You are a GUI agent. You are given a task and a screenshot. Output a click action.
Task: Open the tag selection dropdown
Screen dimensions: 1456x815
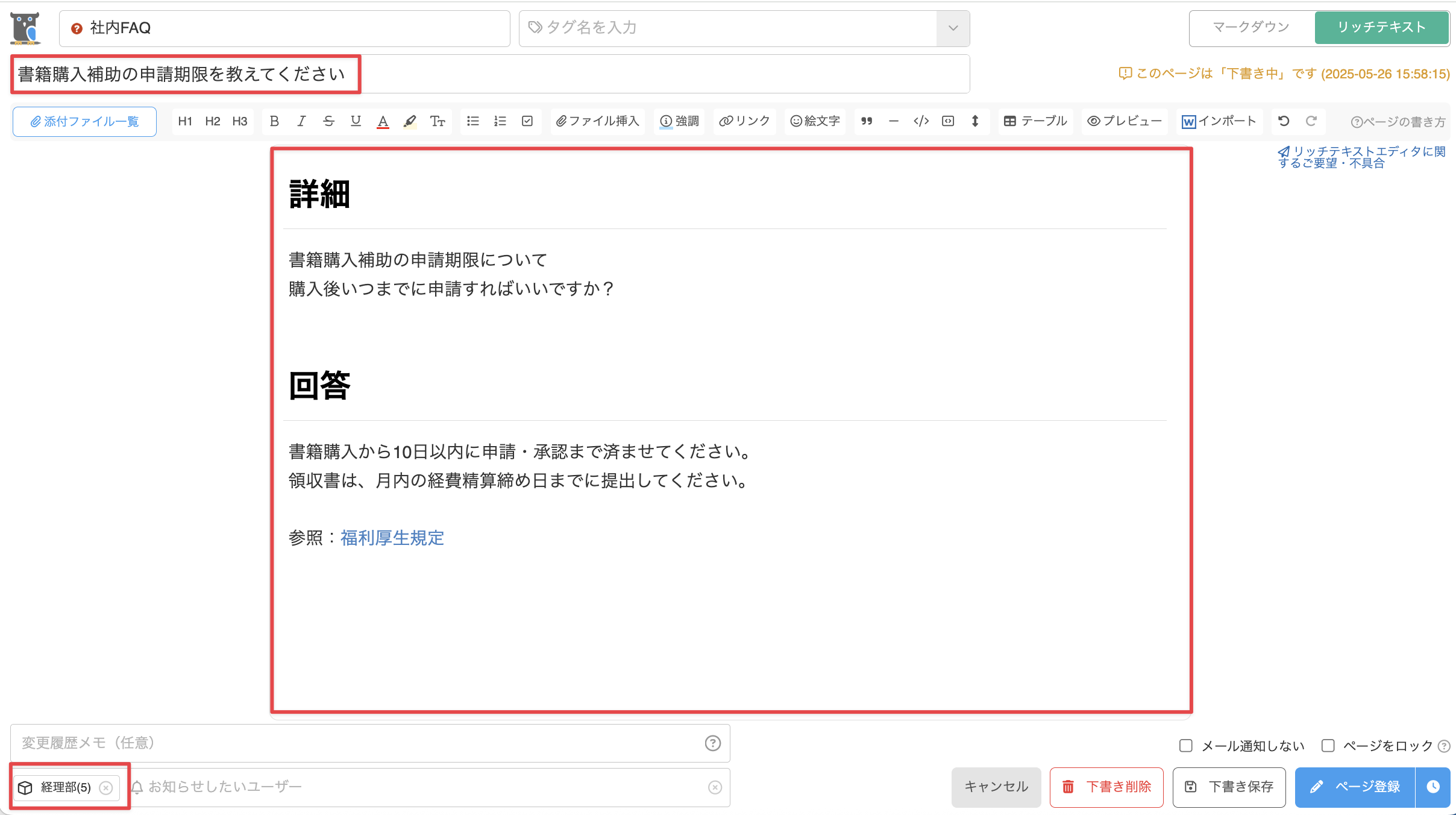(x=952, y=28)
